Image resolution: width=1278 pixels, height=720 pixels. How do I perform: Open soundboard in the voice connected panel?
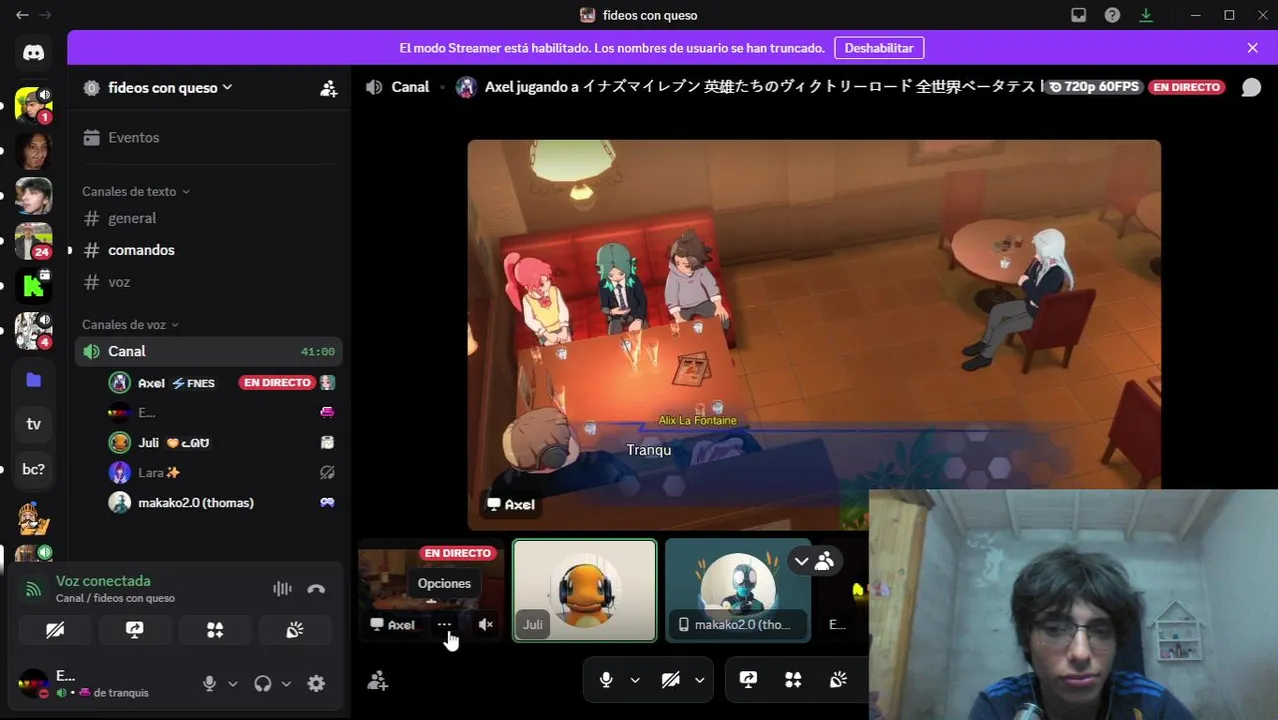[x=295, y=630]
